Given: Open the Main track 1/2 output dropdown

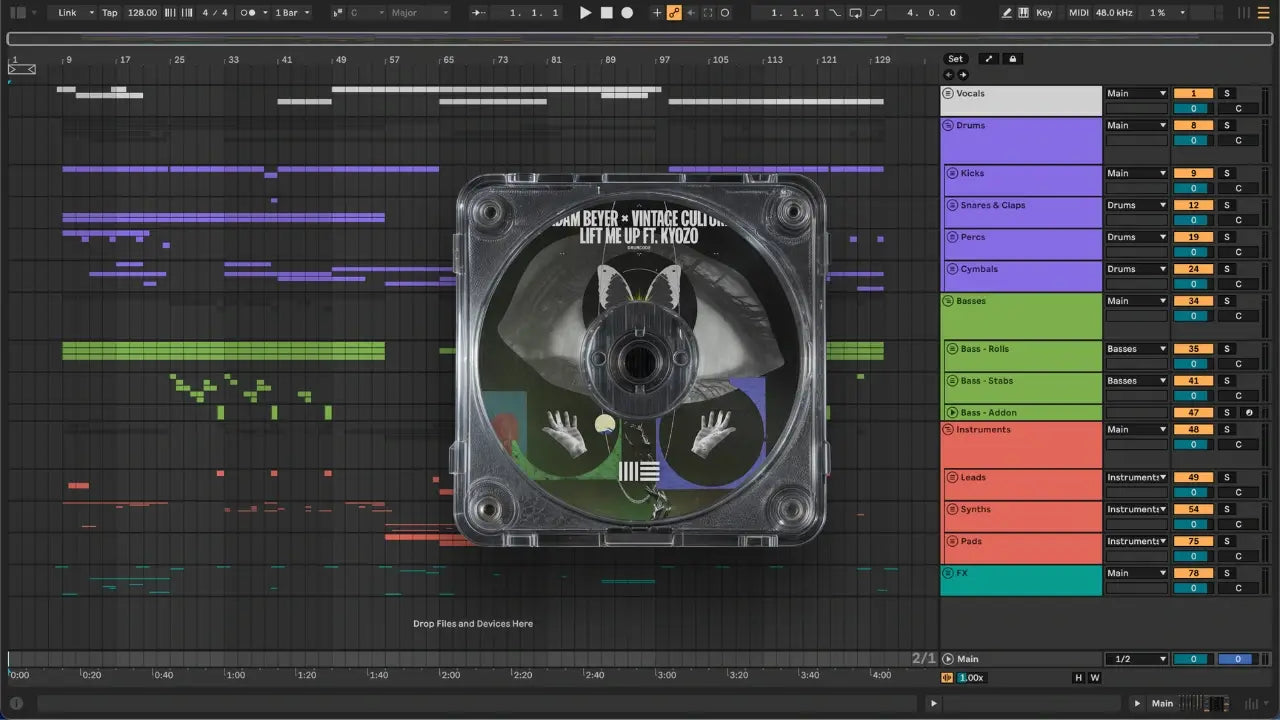Looking at the screenshot, I should [x=1136, y=660].
